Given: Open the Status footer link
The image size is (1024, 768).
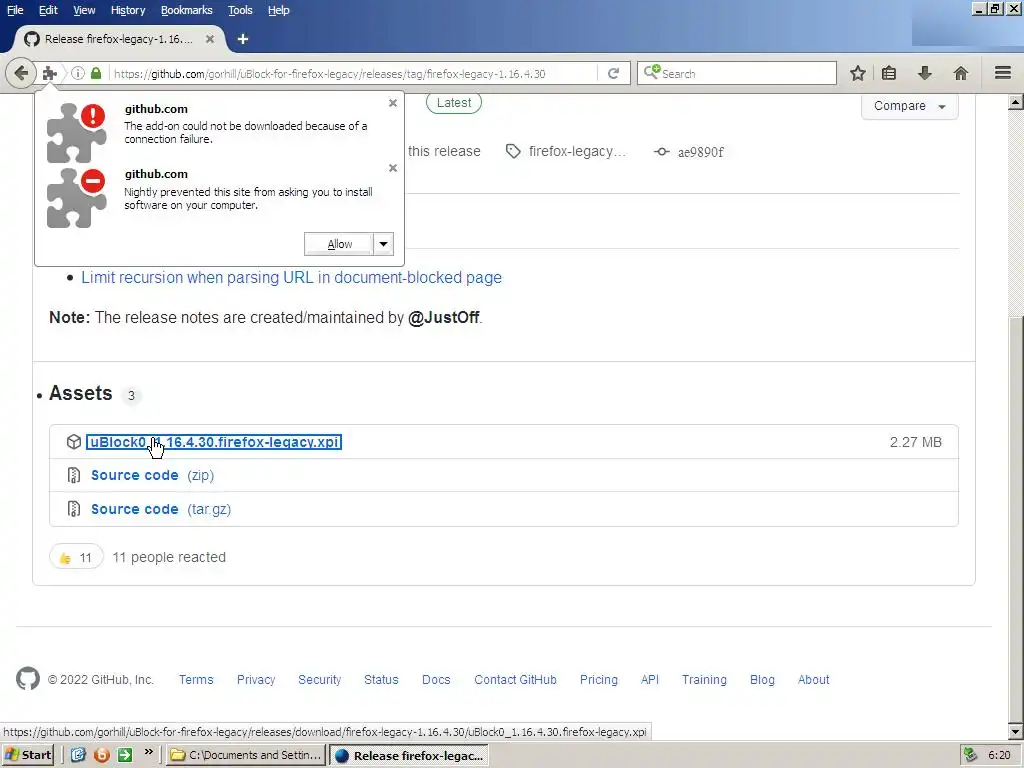Looking at the screenshot, I should coord(381,679).
